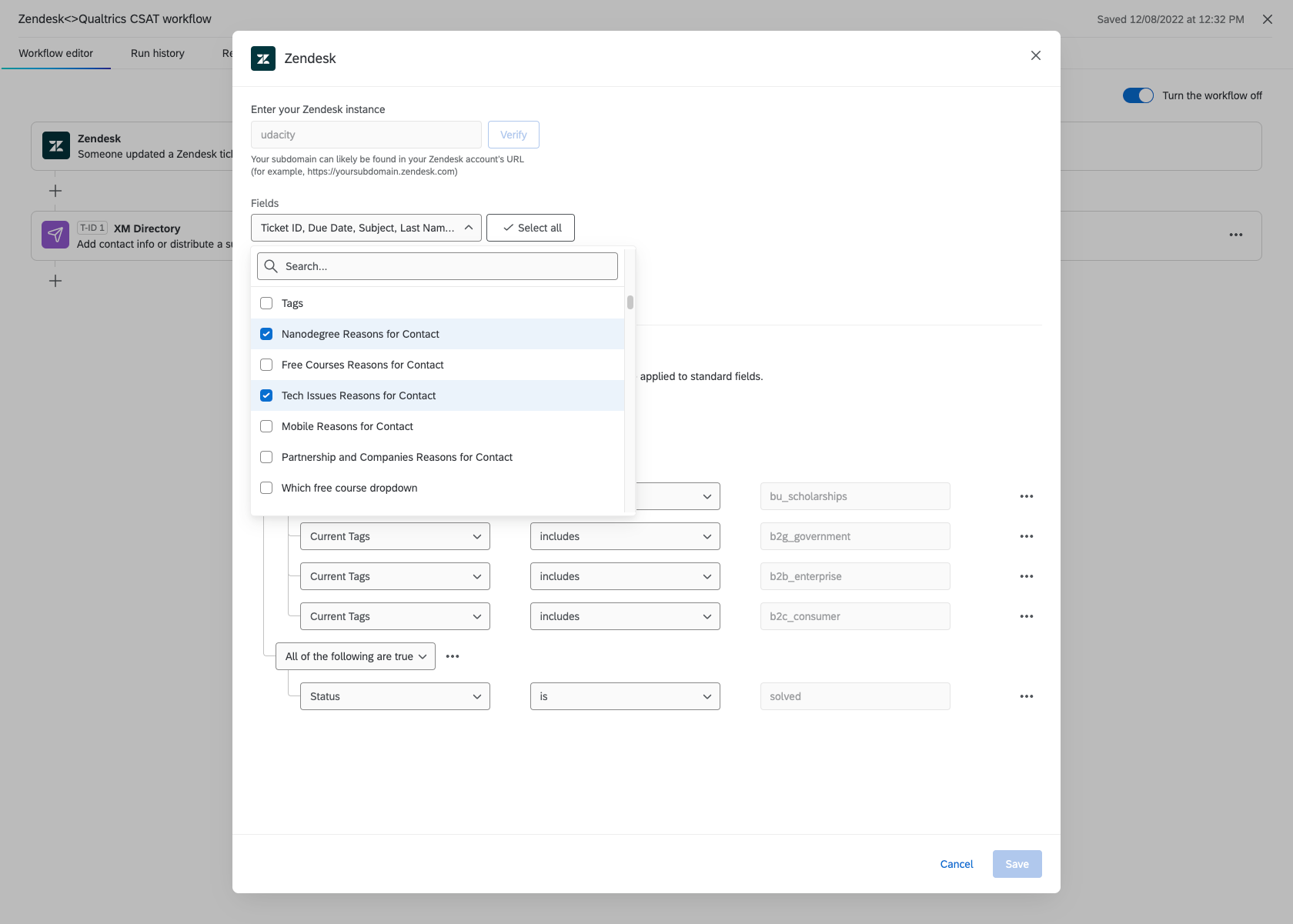
Task: Select the Zendesk trigger workflow card
Action: tap(132, 146)
